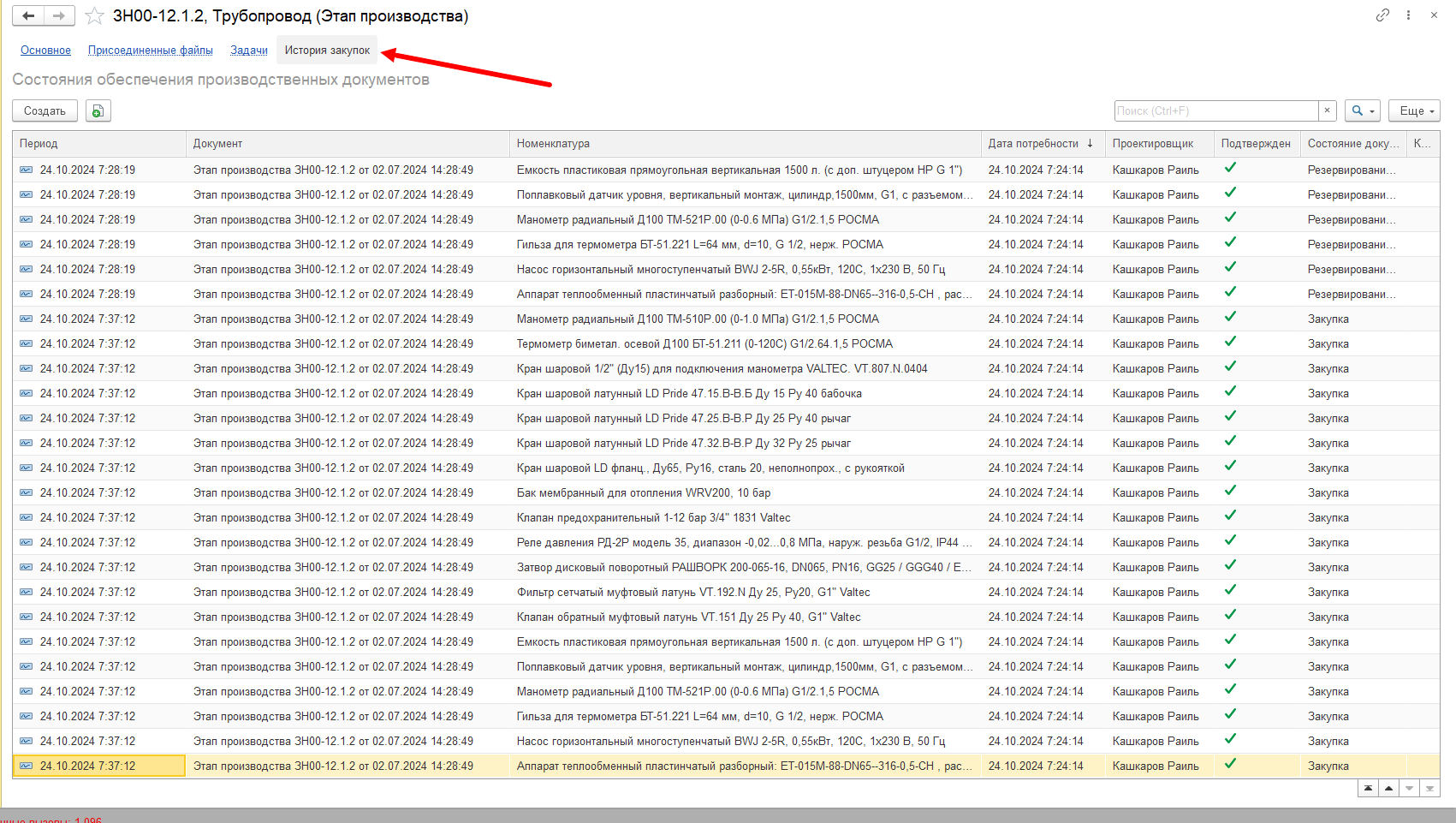
Task: Select the last row's Аппарат теплообменный cell
Action: (x=746, y=766)
